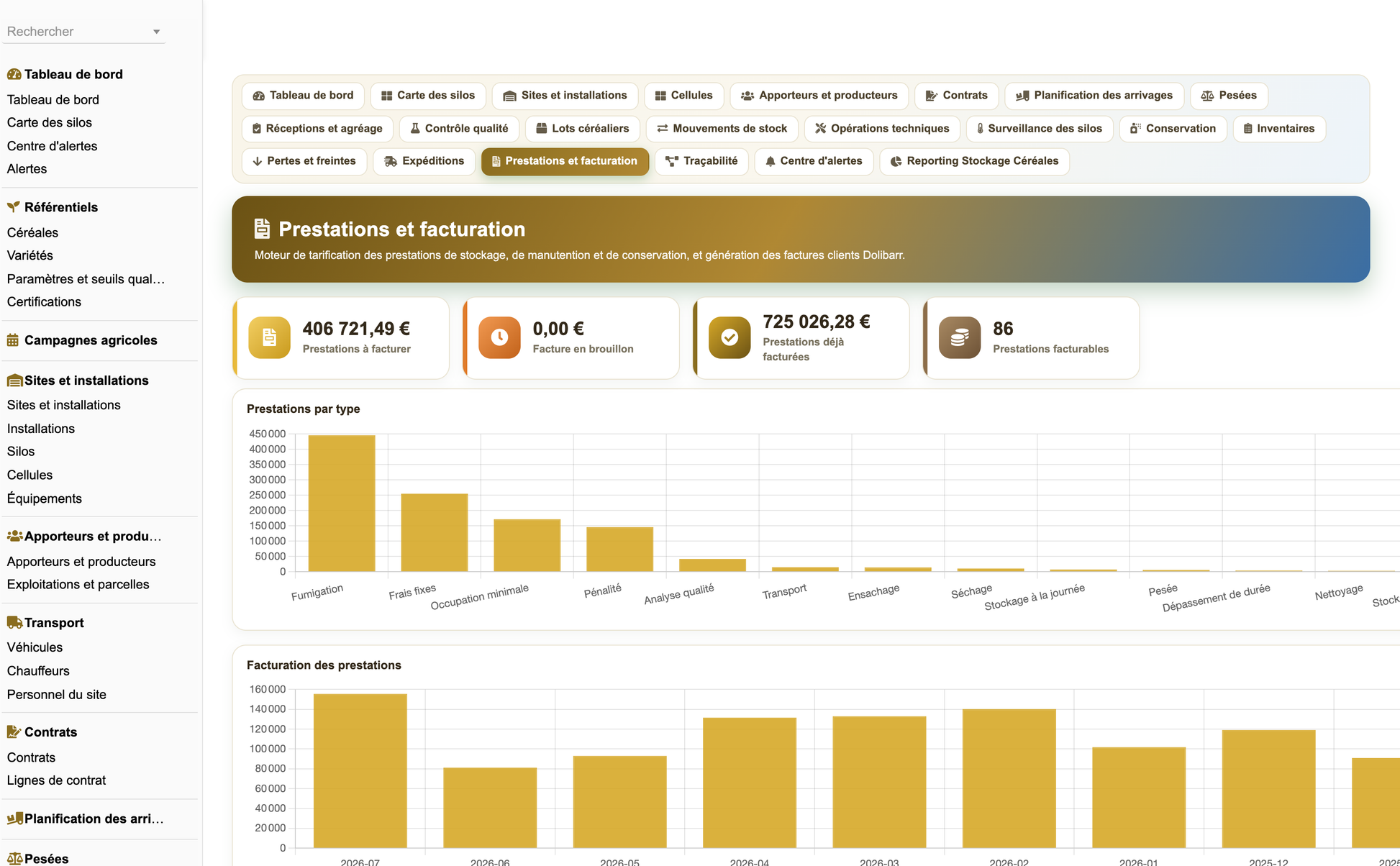1400x866 pixels.
Task: Go to the Pesées tab
Action: click(x=1228, y=96)
